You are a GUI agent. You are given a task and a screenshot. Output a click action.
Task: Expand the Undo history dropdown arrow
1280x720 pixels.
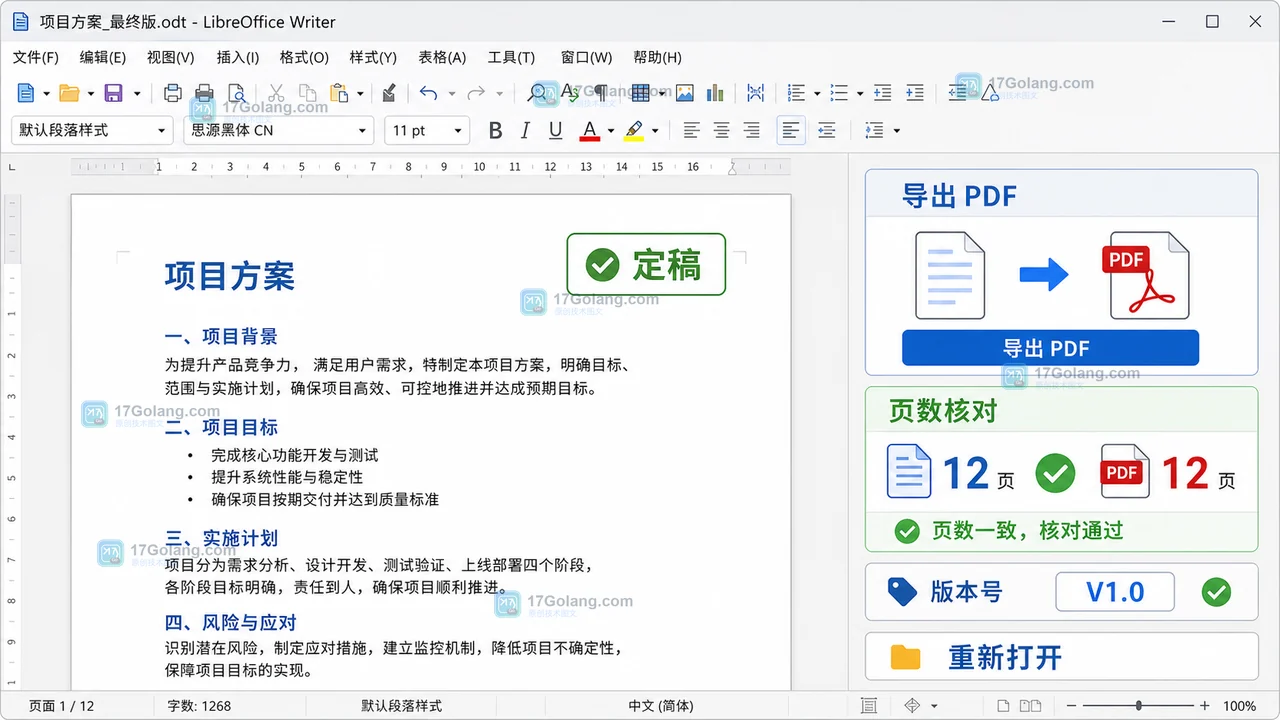[451, 94]
